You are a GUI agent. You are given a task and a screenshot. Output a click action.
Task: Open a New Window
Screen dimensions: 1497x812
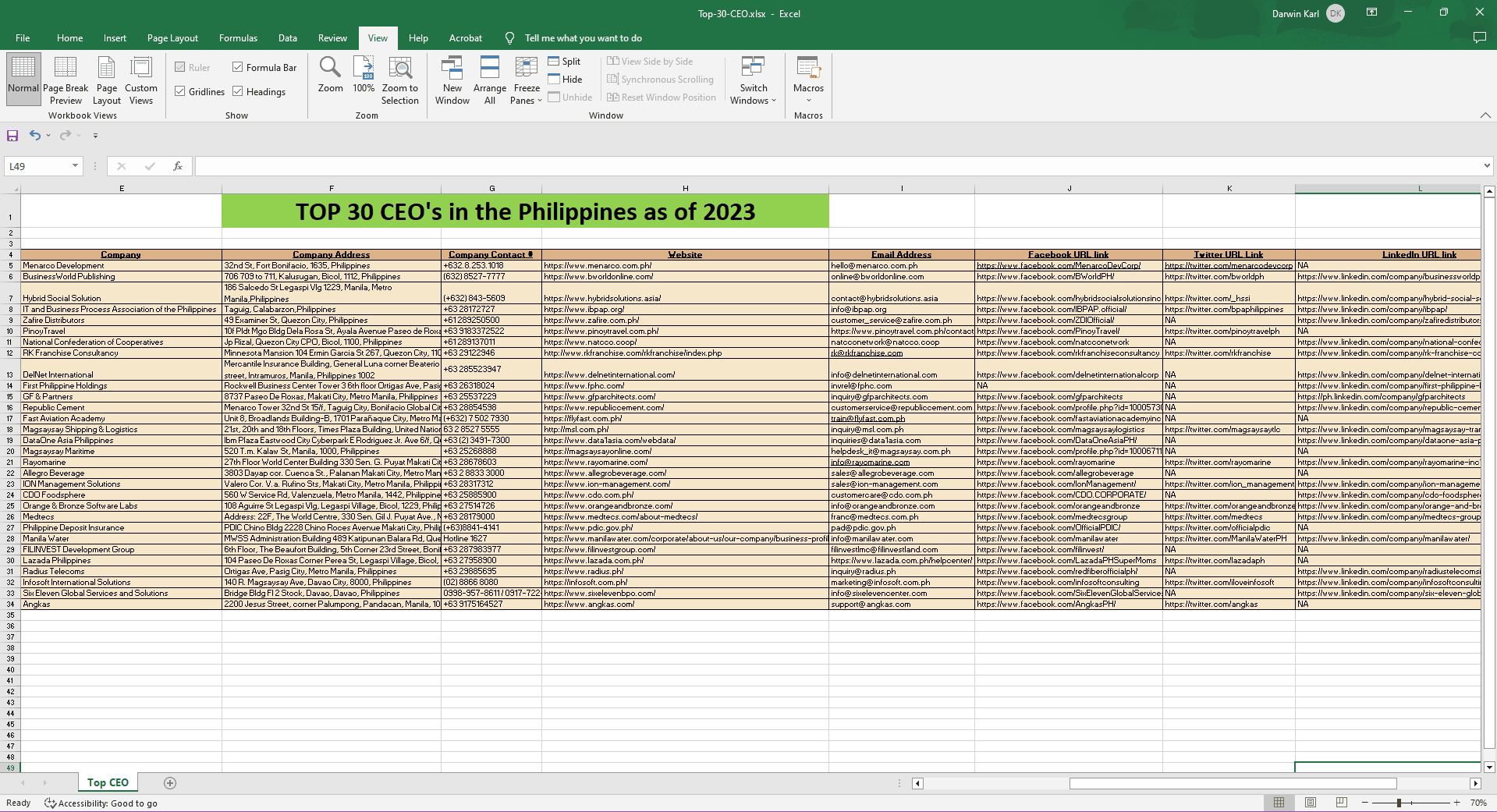pyautogui.click(x=452, y=79)
